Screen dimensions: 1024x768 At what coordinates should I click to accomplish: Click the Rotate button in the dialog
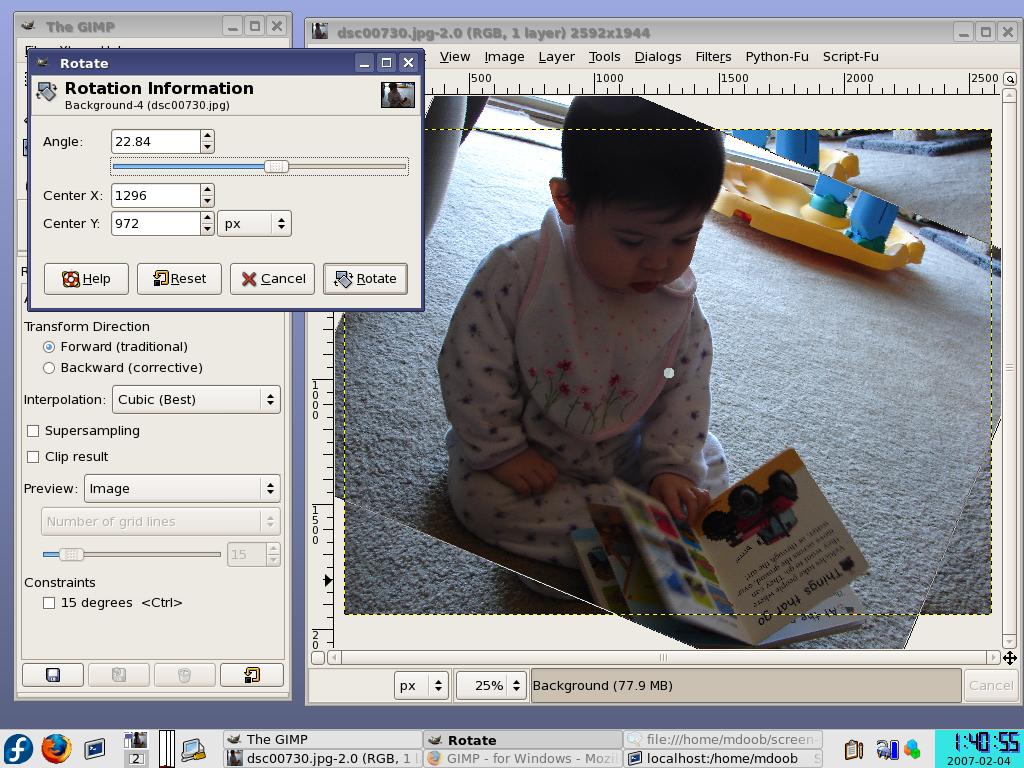click(365, 279)
